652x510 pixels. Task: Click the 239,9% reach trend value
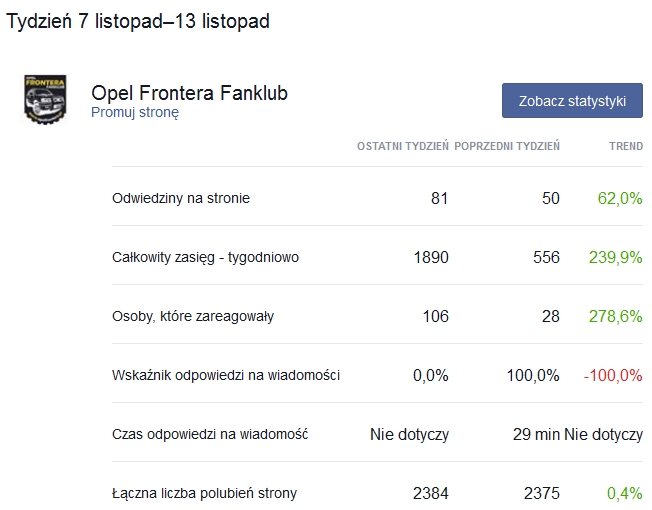pos(616,257)
